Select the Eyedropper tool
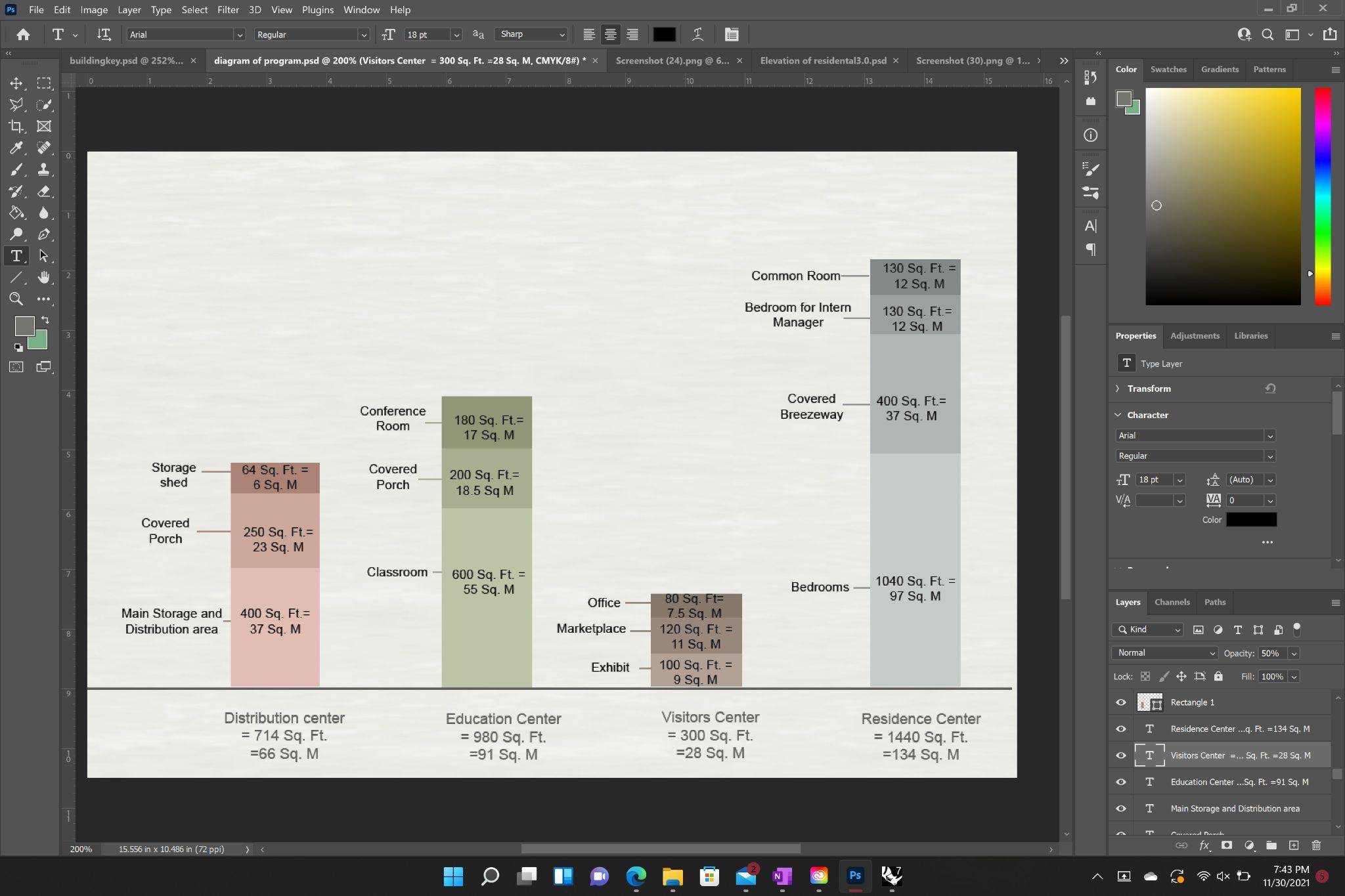The image size is (1345, 896). pyautogui.click(x=16, y=148)
